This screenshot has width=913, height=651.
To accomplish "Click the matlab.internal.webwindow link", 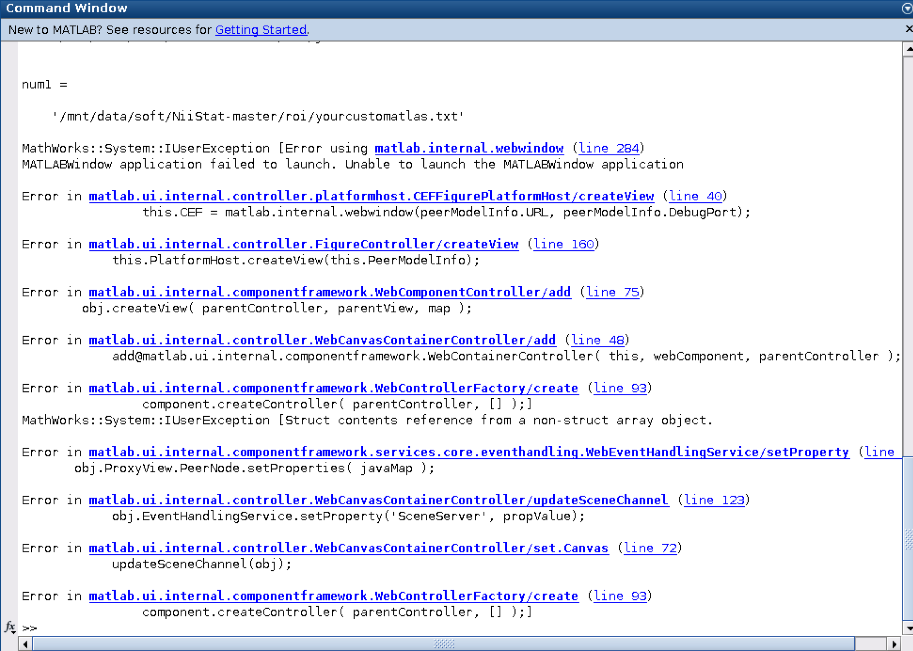I will tap(469, 148).
